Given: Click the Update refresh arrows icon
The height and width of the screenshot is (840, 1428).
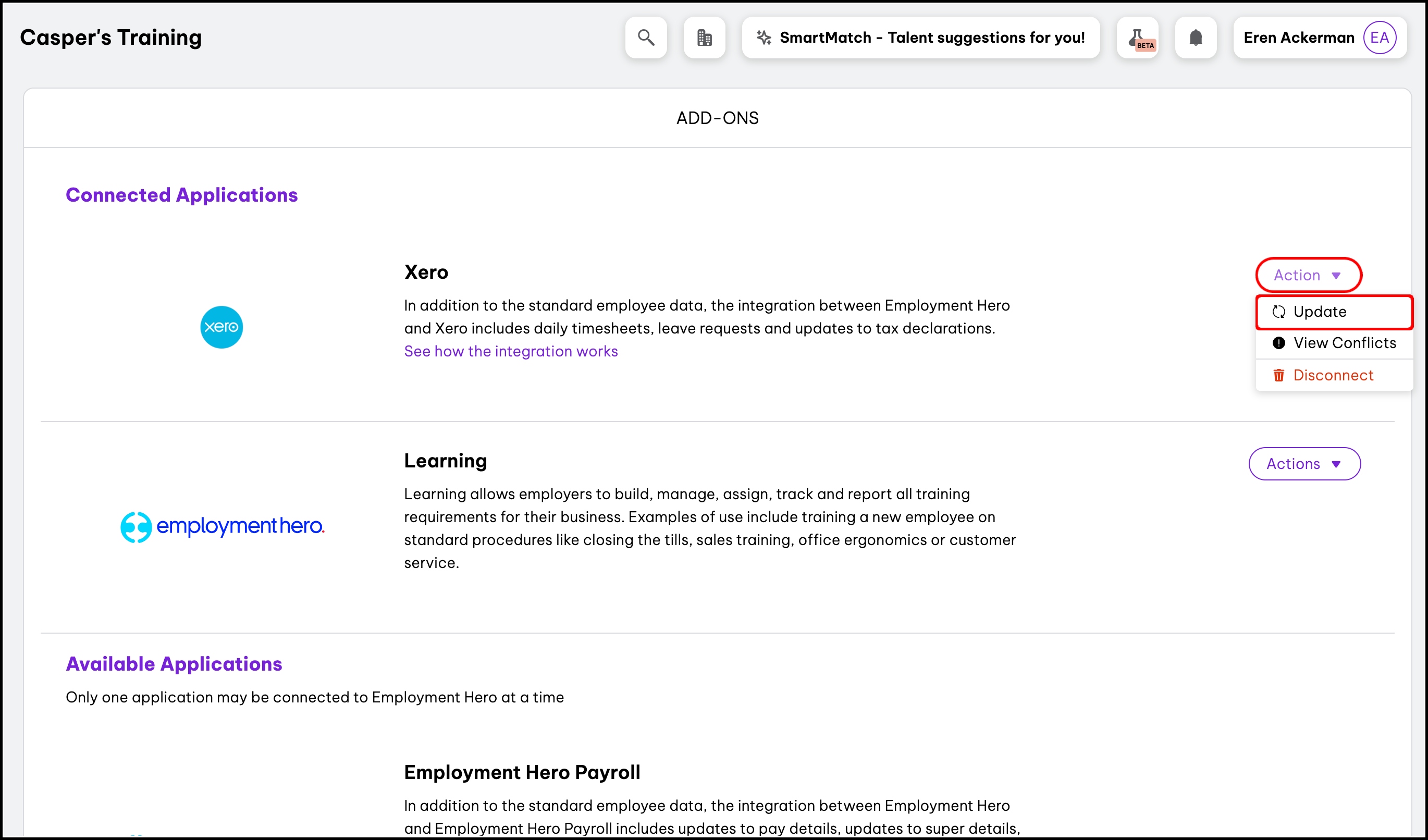Looking at the screenshot, I should point(1279,312).
